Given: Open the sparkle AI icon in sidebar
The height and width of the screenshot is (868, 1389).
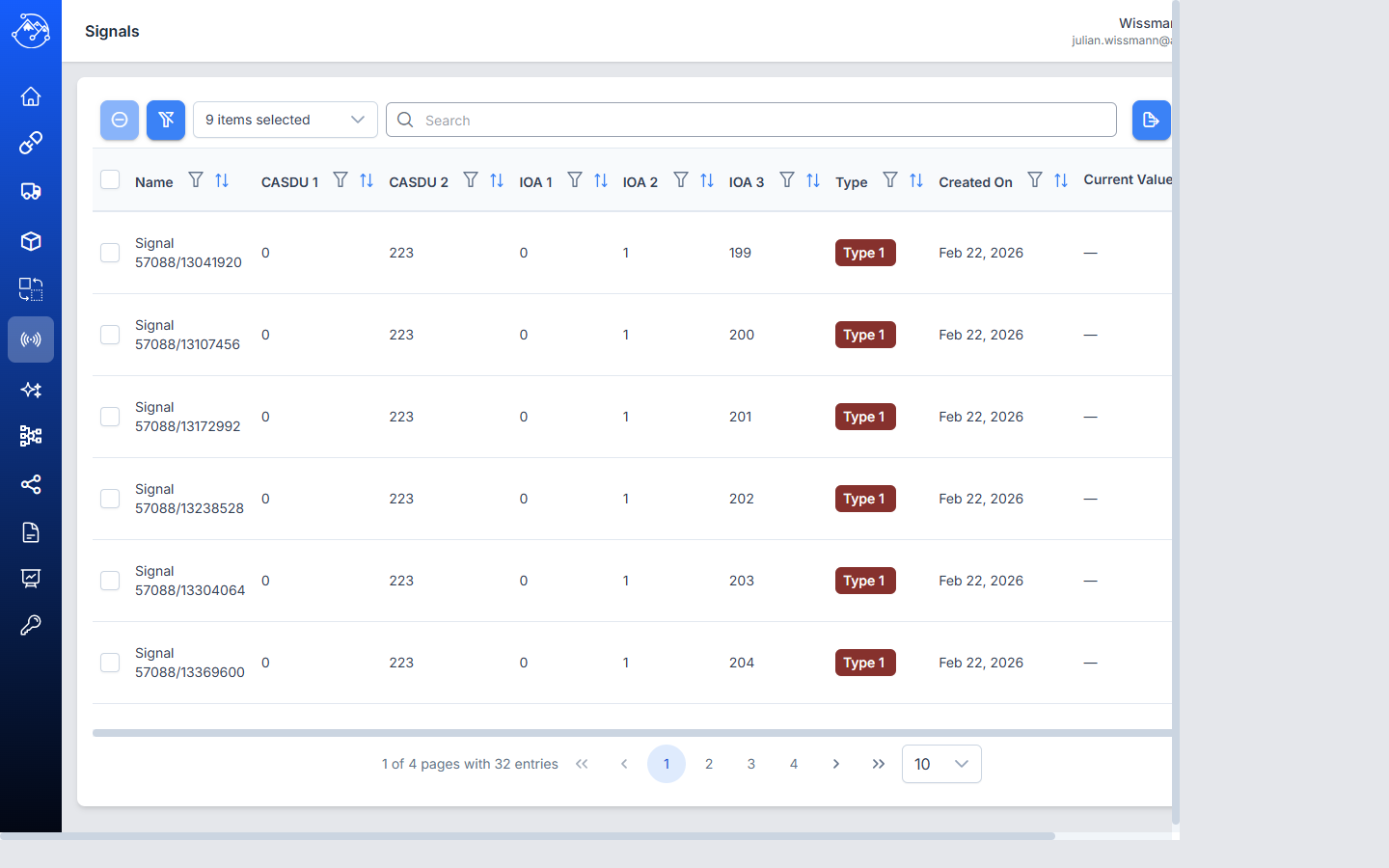Looking at the screenshot, I should click(x=31, y=390).
